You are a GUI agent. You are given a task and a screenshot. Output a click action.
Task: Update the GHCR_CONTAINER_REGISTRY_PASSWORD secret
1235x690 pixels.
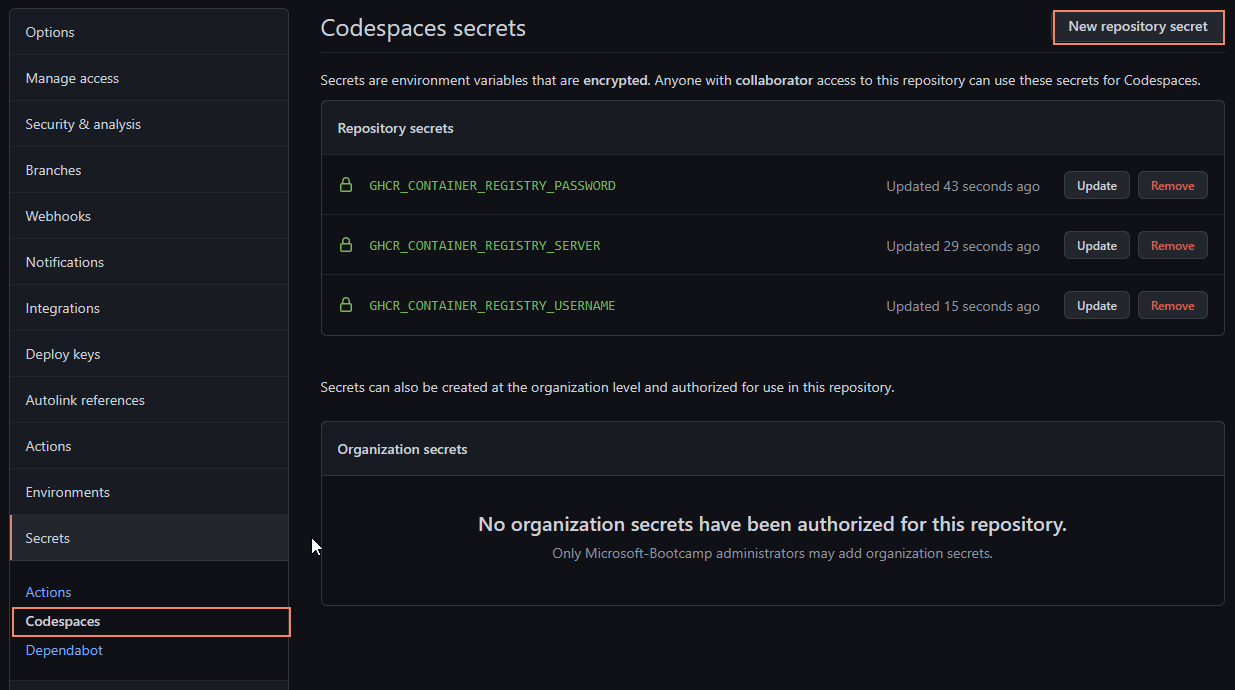point(1097,185)
